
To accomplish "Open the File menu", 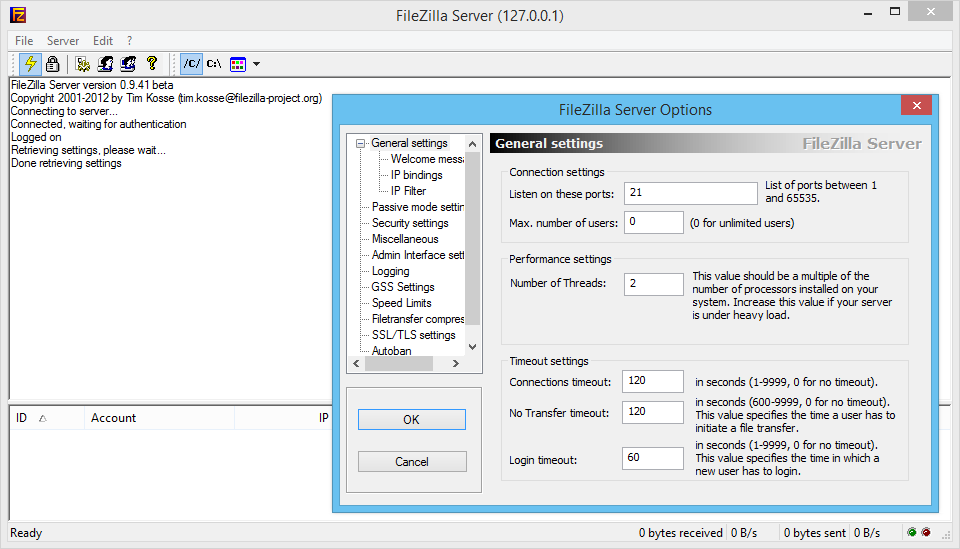I will click(24, 40).
